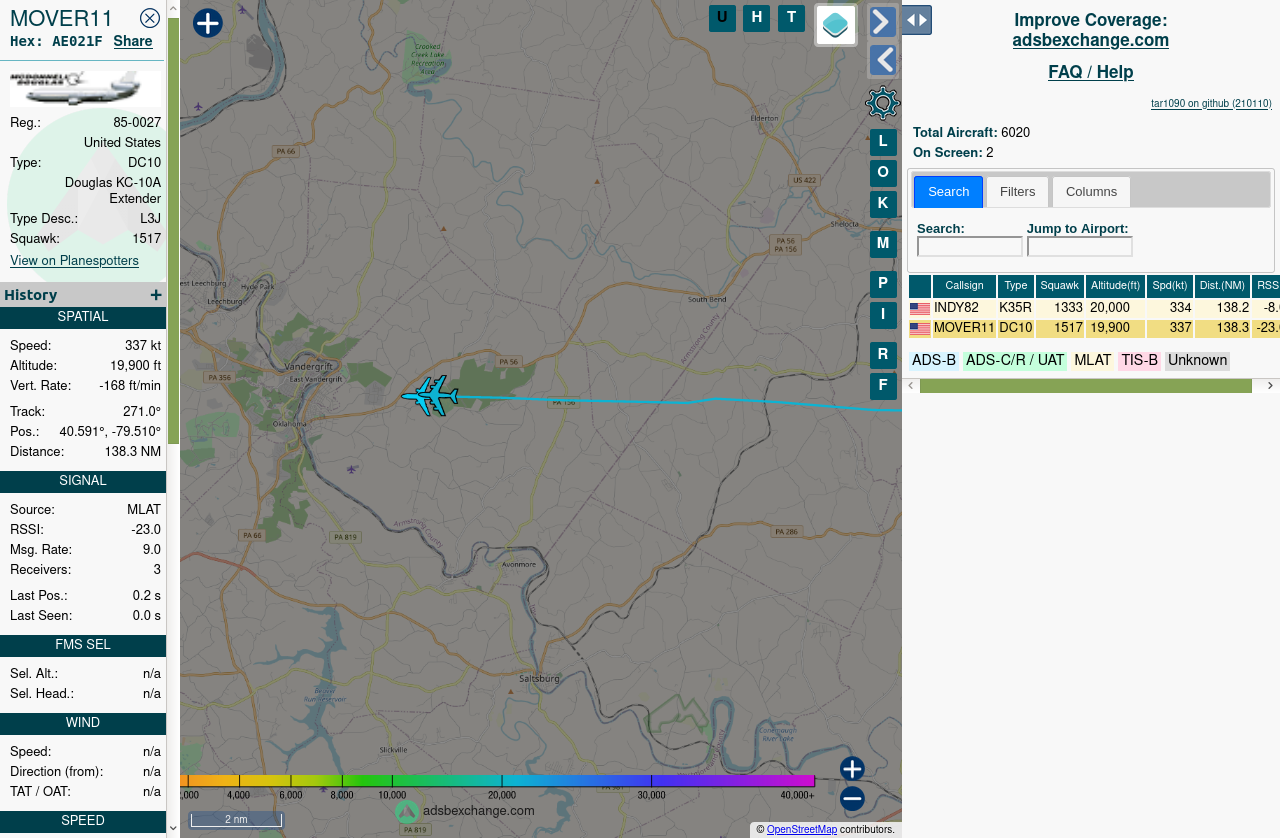
Task: Toggle the F map option
Action: tap(883, 386)
